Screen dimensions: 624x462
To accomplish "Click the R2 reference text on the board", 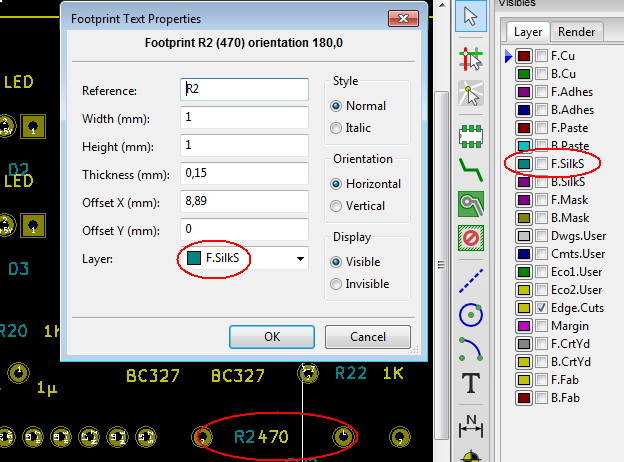I will coord(244,437).
